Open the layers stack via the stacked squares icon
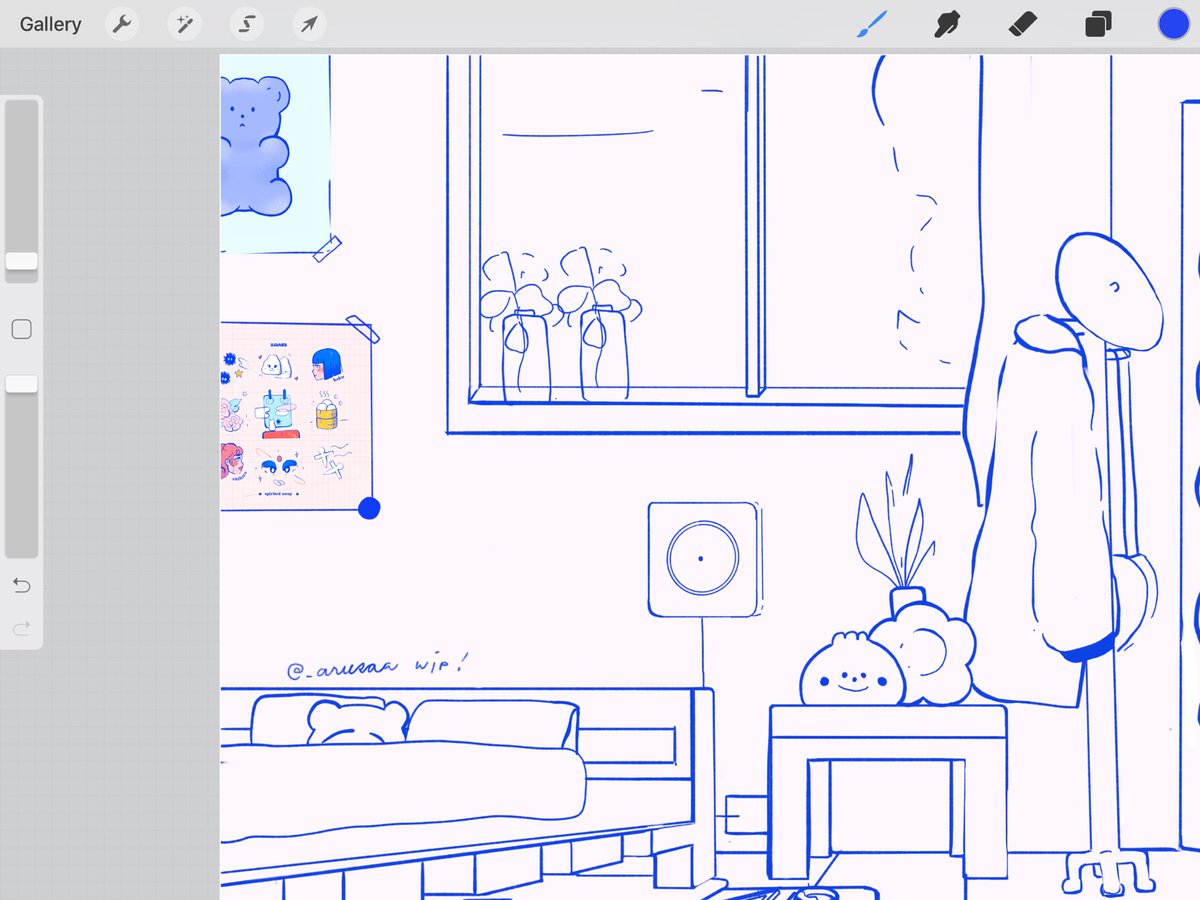The width and height of the screenshot is (1200, 900). 1097,24
